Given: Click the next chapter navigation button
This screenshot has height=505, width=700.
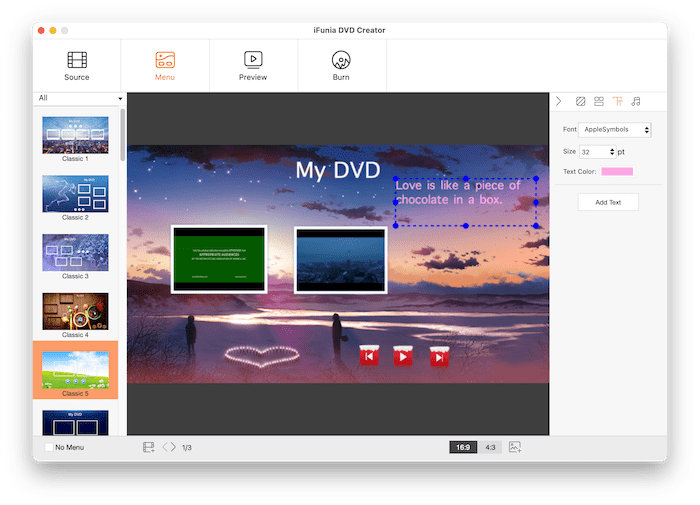Looking at the screenshot, I should 438,355.
